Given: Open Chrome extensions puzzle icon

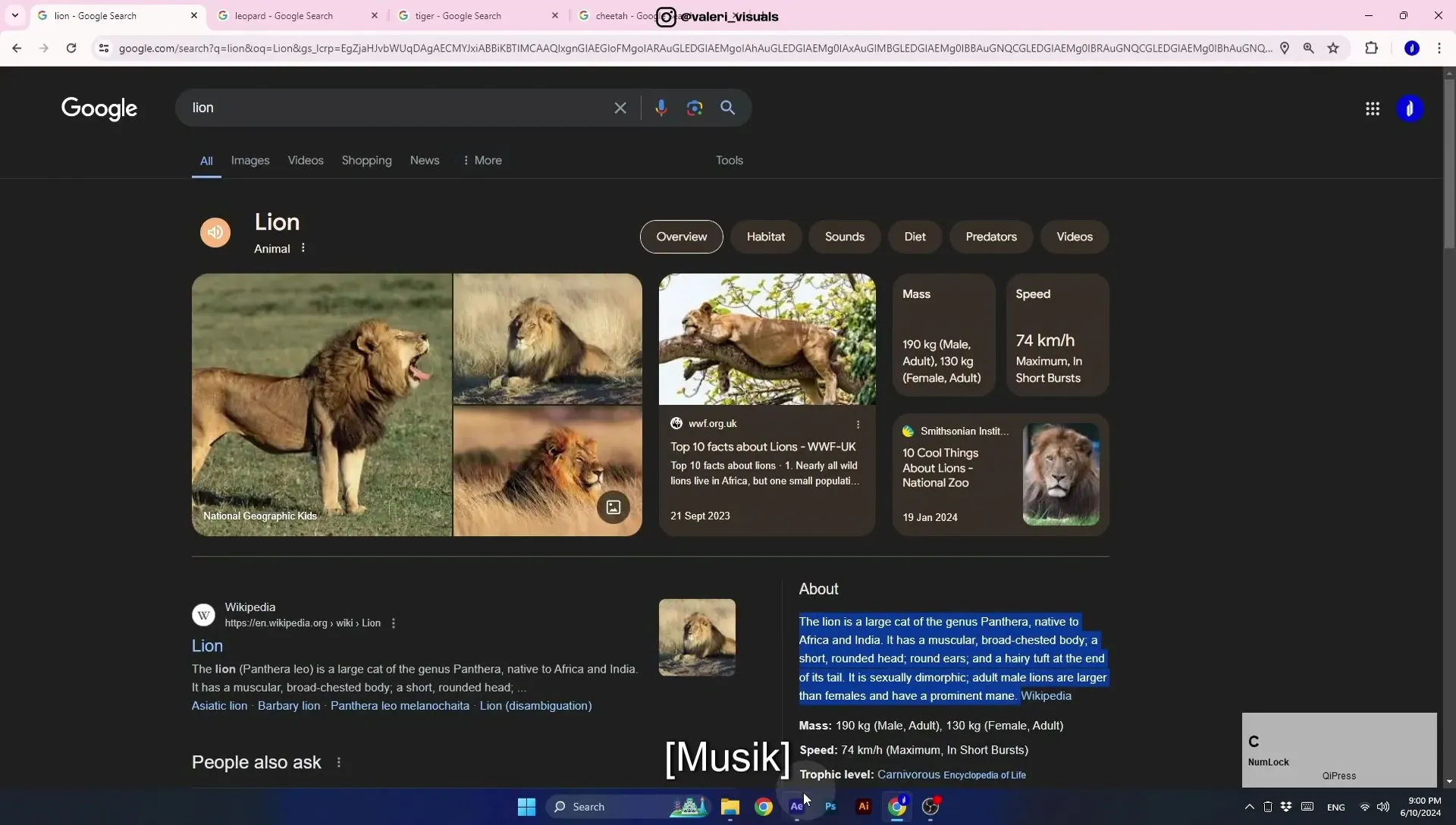Looking at the screenshot, I should tap(1371, 48).
